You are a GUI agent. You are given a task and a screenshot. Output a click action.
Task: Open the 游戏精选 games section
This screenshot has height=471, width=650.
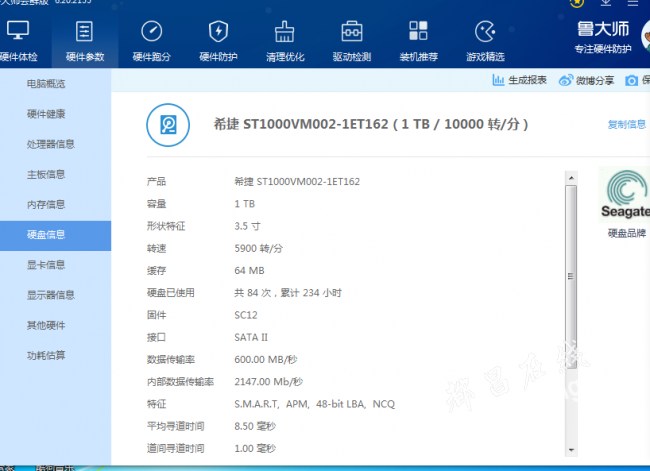point(485,41)
